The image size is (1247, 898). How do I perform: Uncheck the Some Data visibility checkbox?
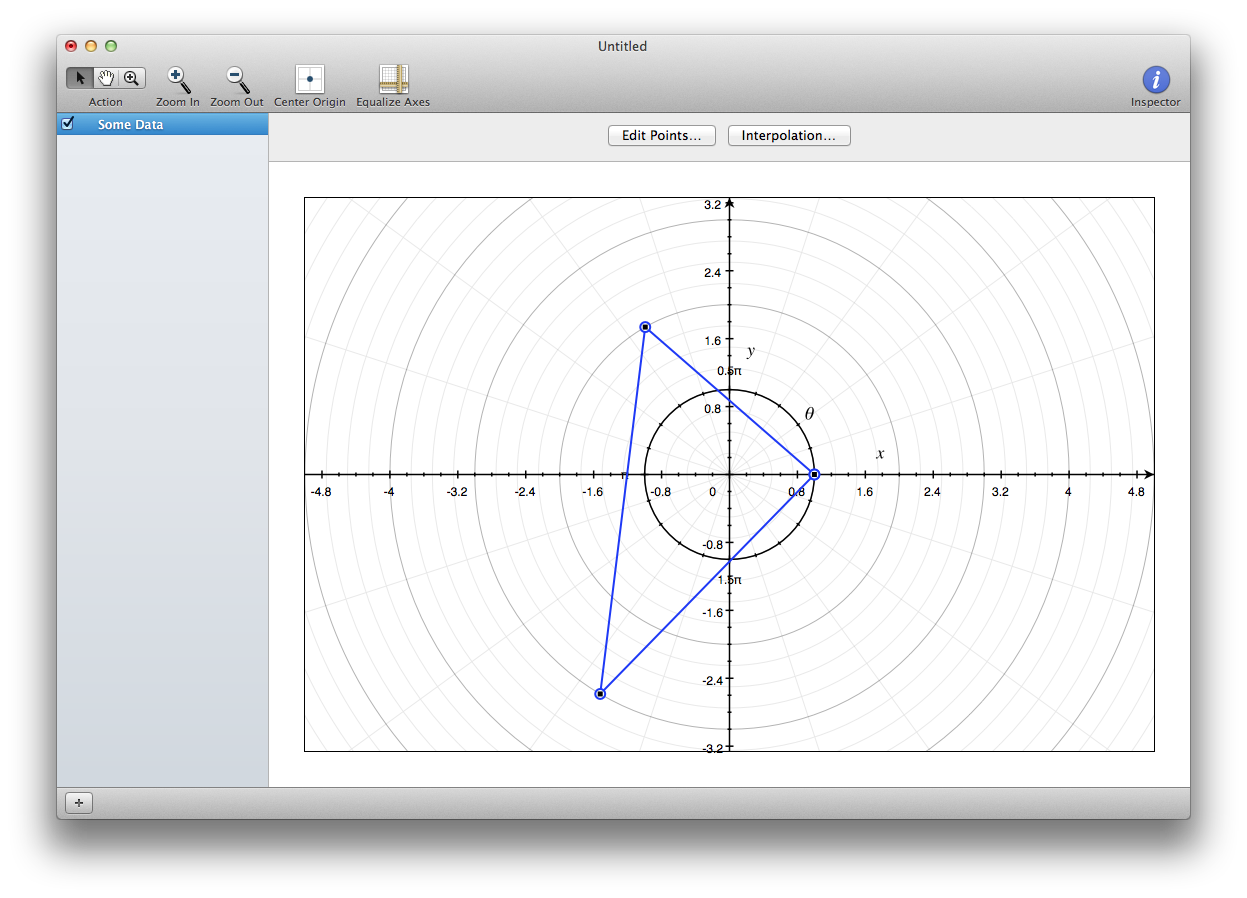(68, 124)
